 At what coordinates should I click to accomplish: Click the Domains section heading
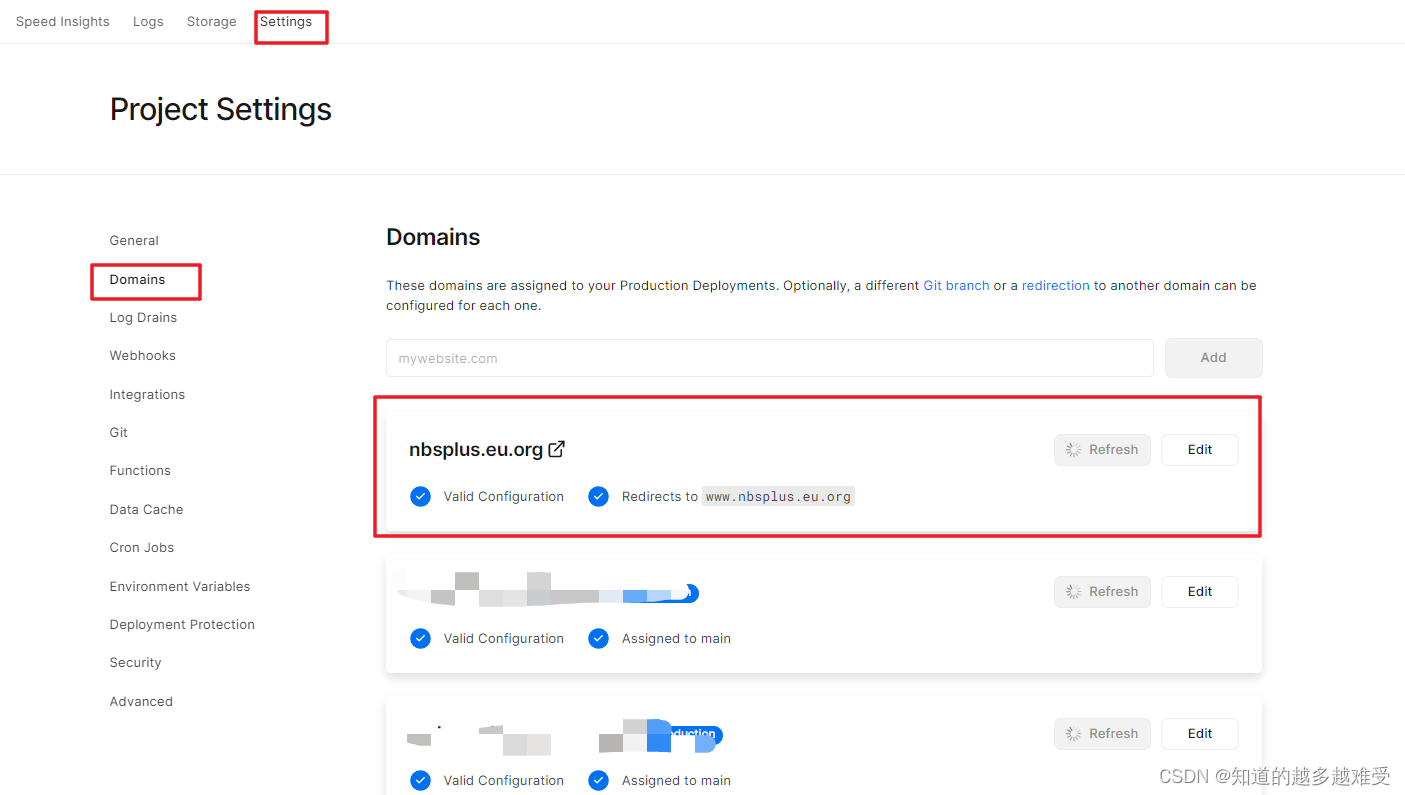[433, 237]
